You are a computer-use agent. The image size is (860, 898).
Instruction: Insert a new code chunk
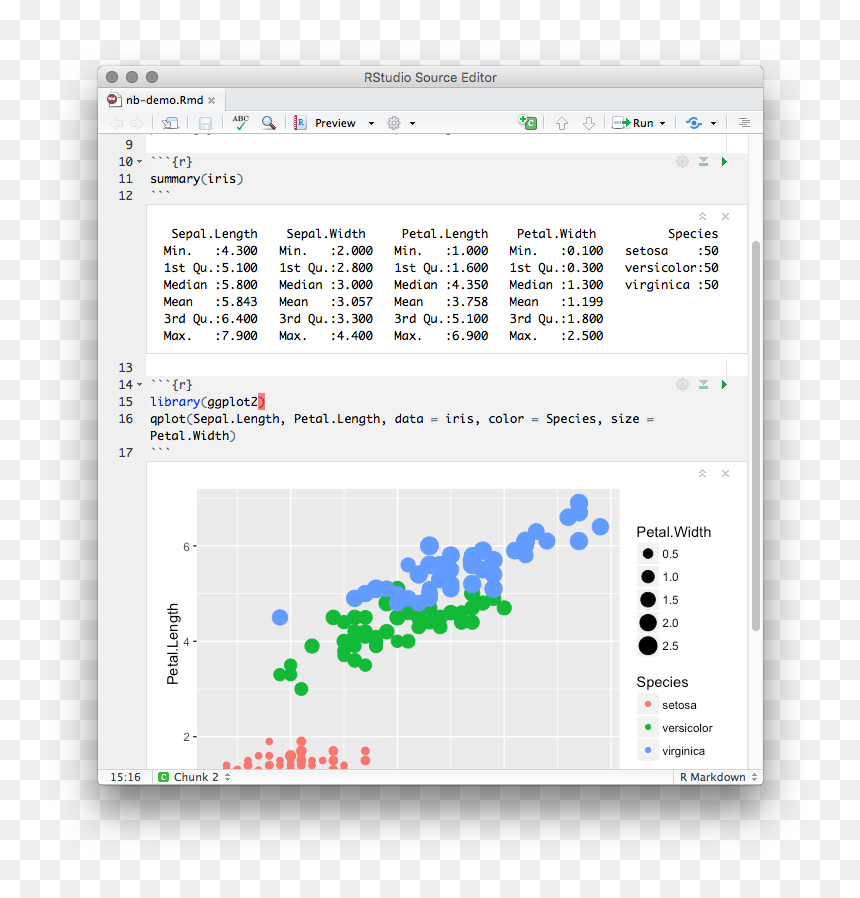pyautogui.click(x=528, y=123)
